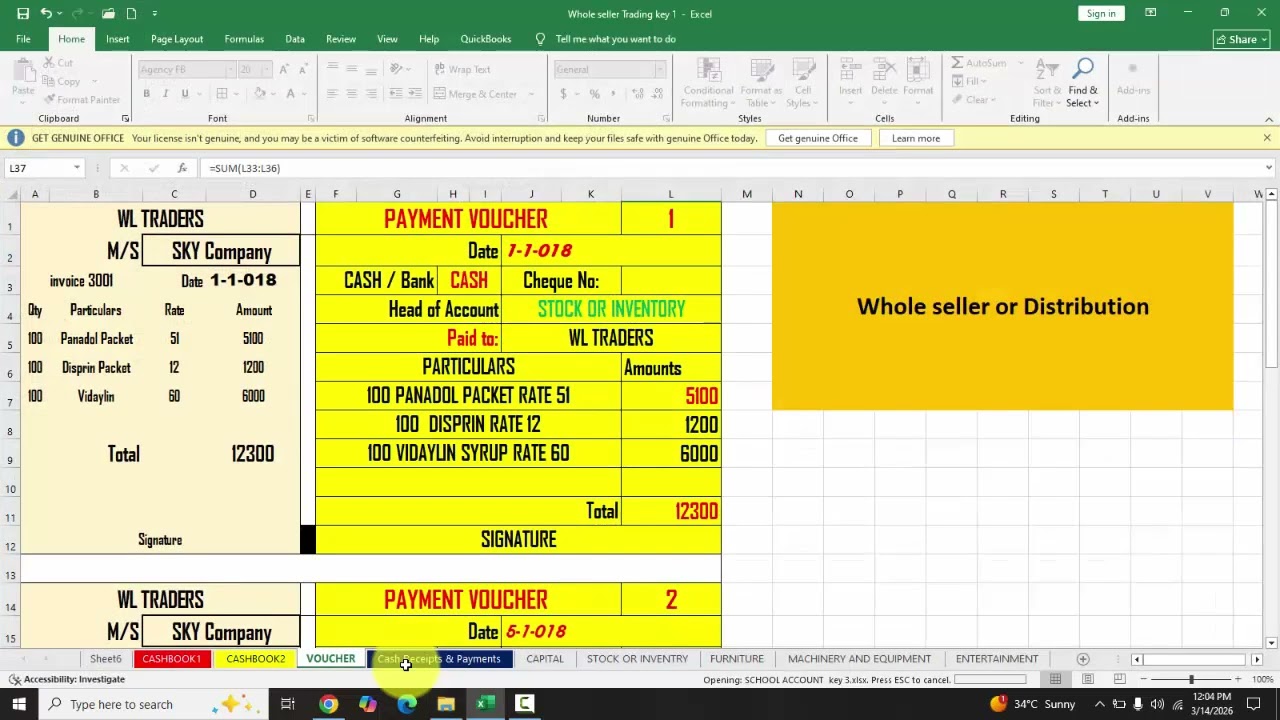Switch to the Page Layout tab
The height and width of the screenshot is (720, 1280).
[x=177, y=39]
